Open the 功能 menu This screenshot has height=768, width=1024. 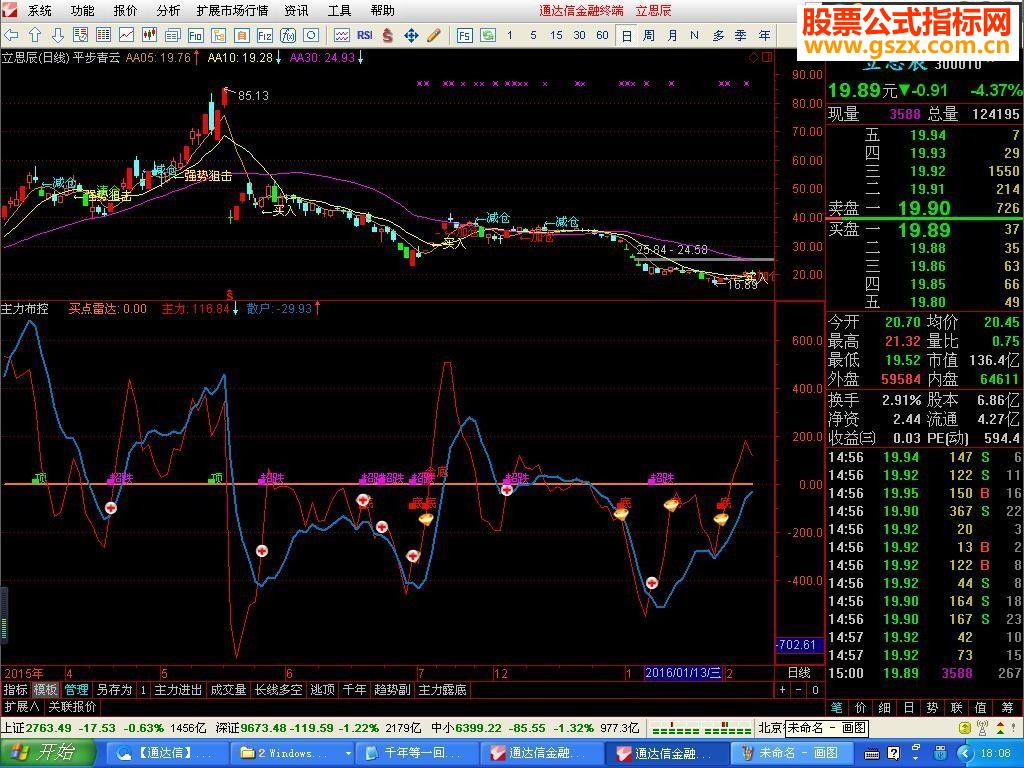point(82,10)
